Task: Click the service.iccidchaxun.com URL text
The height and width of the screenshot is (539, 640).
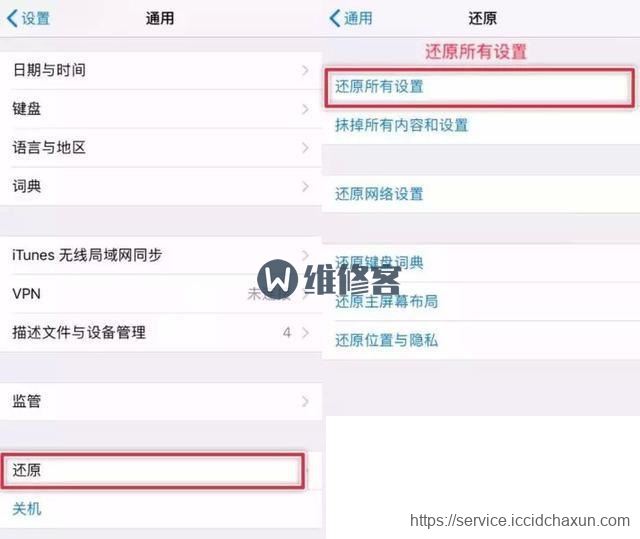Action: pyautogui.click(x=520, y=521)
